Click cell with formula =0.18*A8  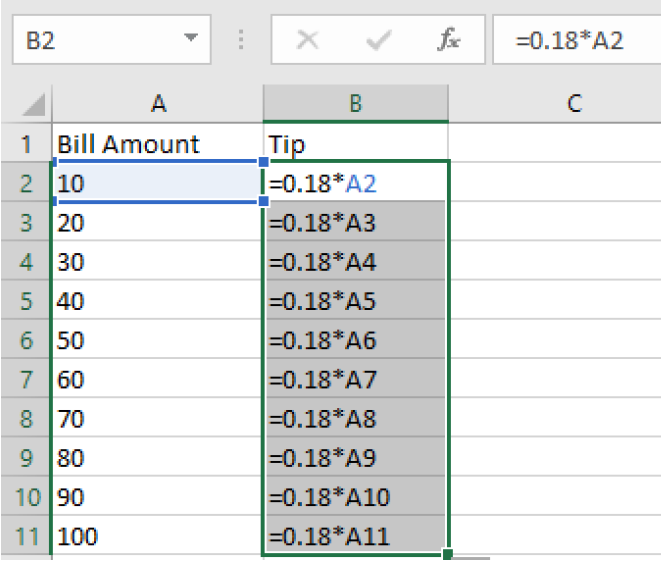pos(356,418)
